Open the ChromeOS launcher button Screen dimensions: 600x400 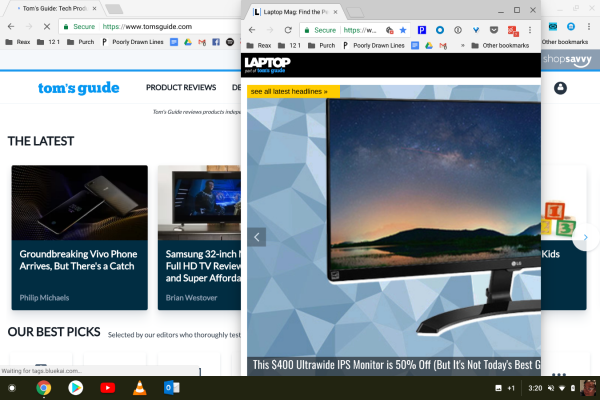click(12, 388)
